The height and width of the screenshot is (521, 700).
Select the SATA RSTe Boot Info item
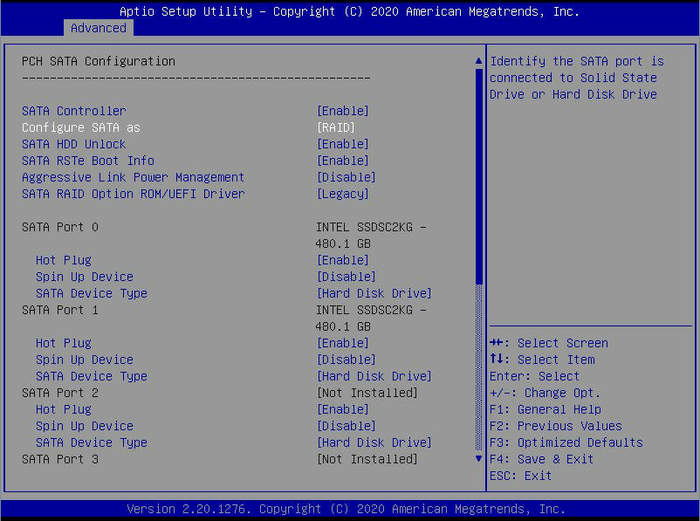88,161
